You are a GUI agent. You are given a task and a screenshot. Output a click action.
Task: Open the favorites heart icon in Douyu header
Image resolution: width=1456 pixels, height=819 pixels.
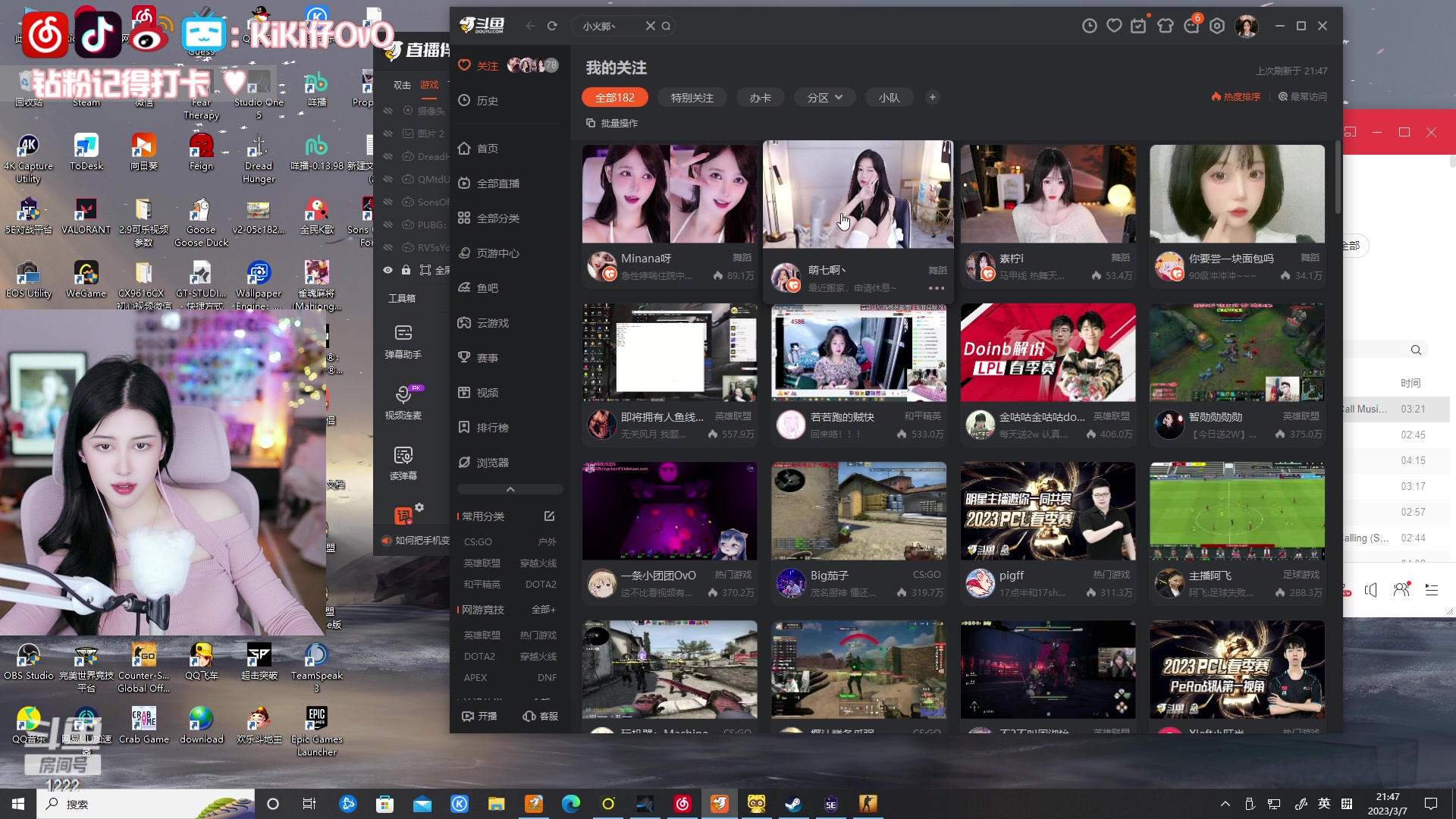1114,26
